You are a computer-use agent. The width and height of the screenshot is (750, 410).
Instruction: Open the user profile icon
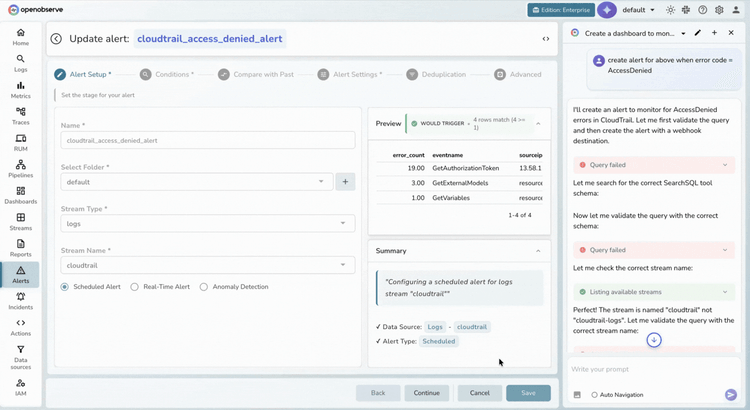[x=736, y=10]
